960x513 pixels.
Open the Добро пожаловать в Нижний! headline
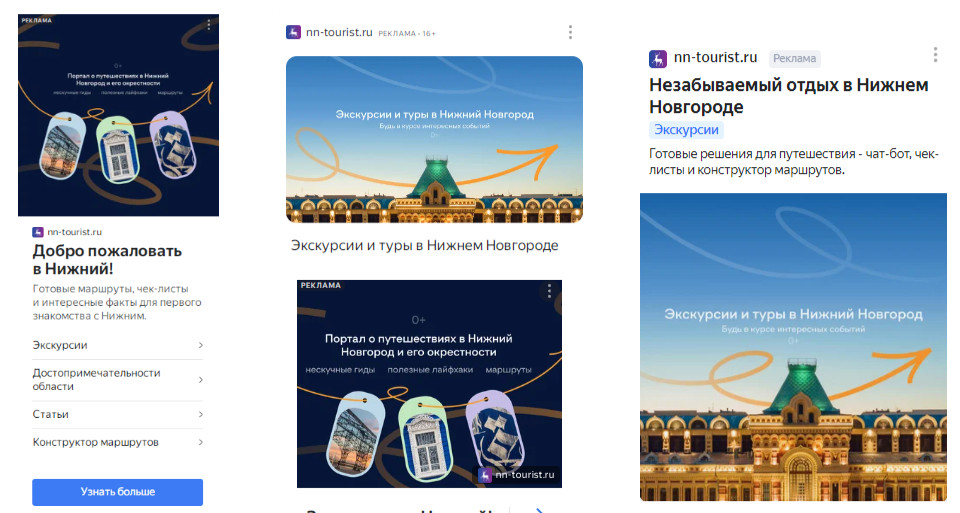(x=107, y=260)
